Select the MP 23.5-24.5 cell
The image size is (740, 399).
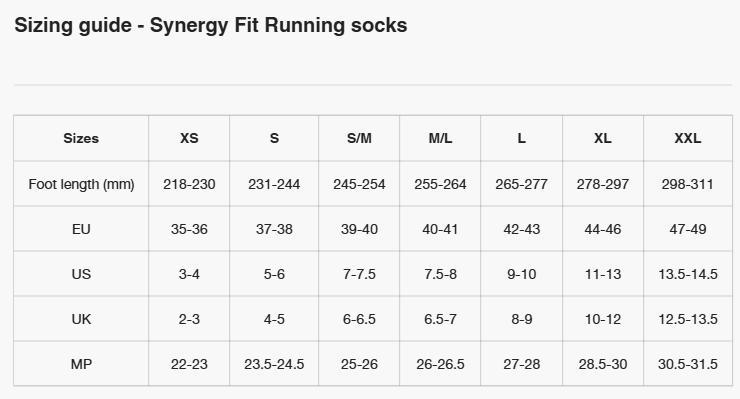(274, 364)
